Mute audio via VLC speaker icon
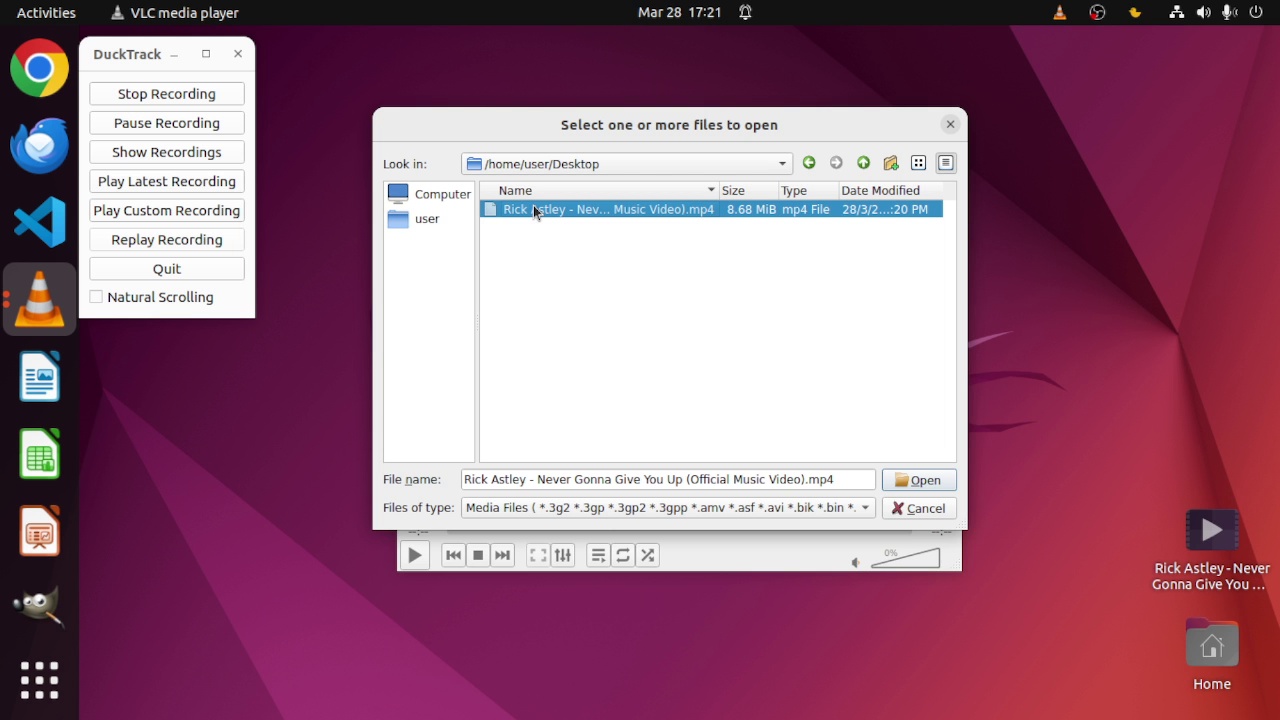The height and width of the screenshot is (720, 1280). [855, 563]
